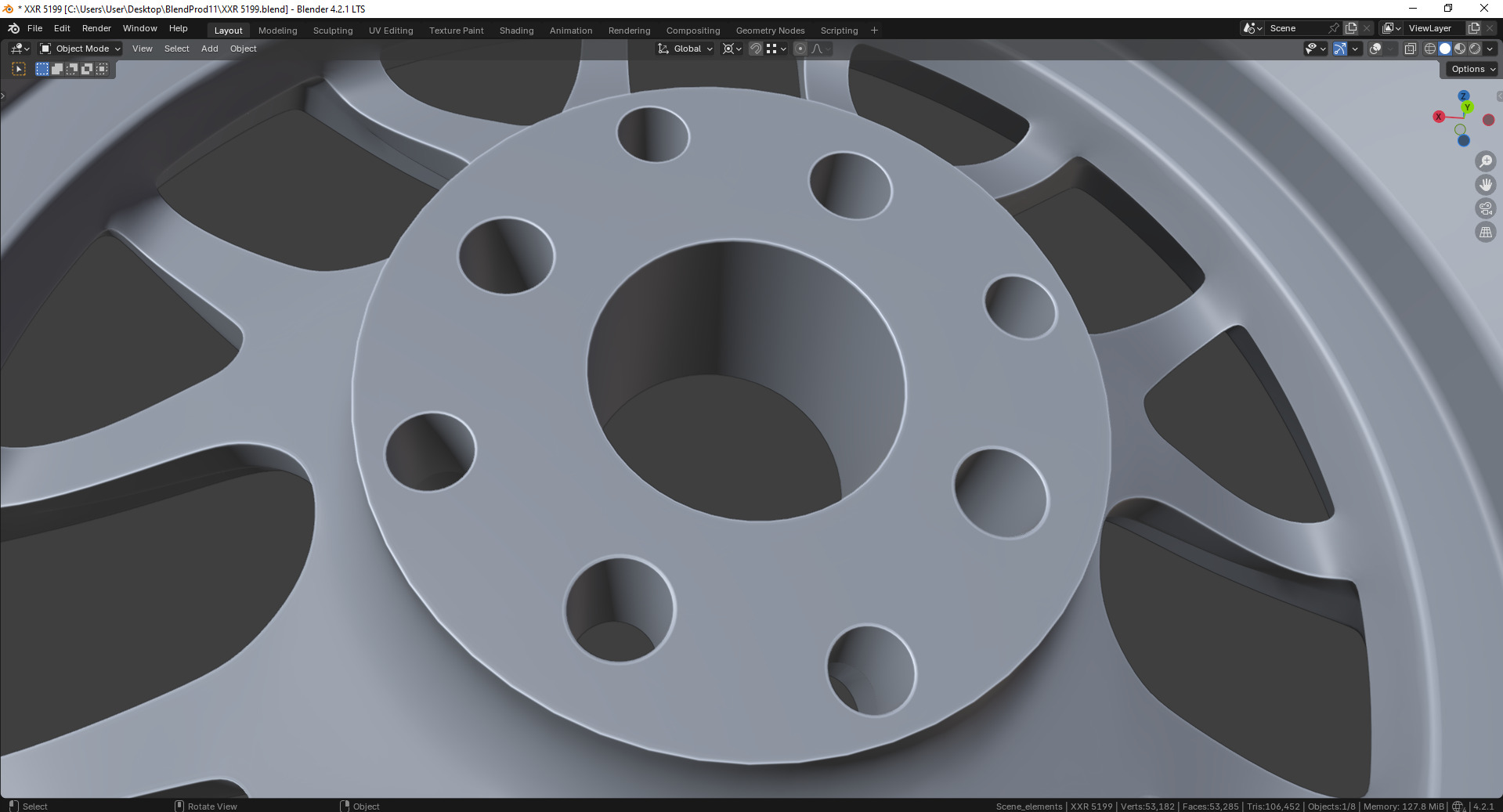Open the viewport Add menu
Viewport: 1503px width, 812px height.
pyautogui.click(x=209, y=49)
